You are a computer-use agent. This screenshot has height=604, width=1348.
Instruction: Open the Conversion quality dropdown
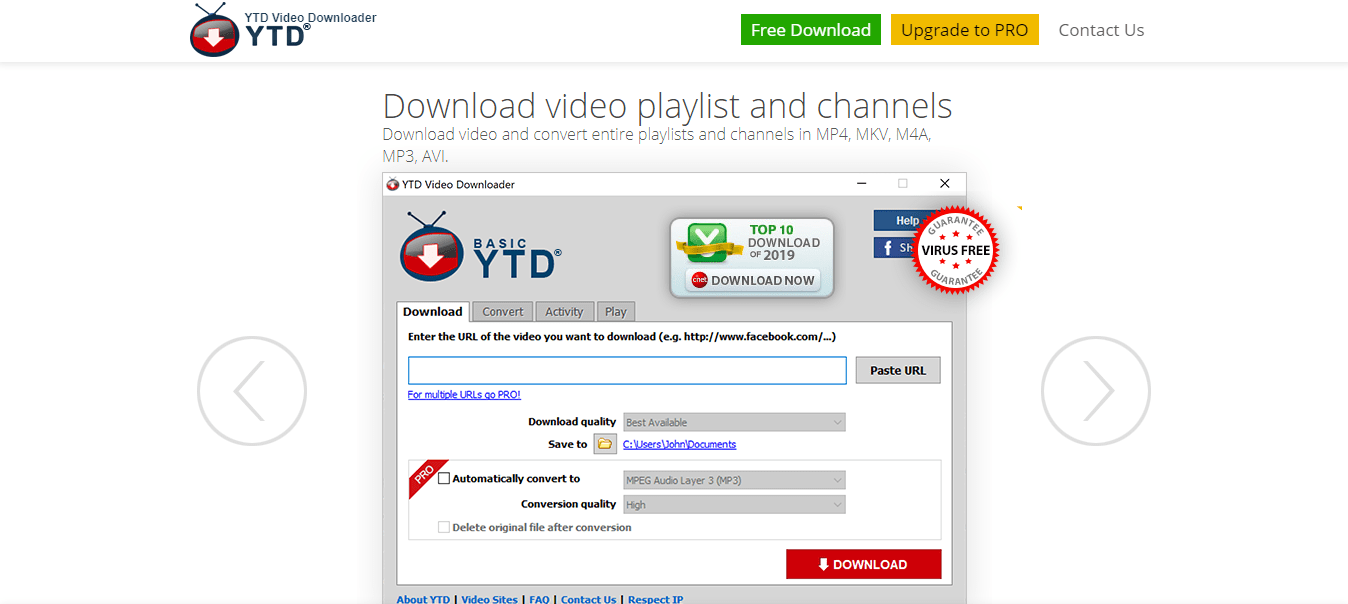[734, 505]
